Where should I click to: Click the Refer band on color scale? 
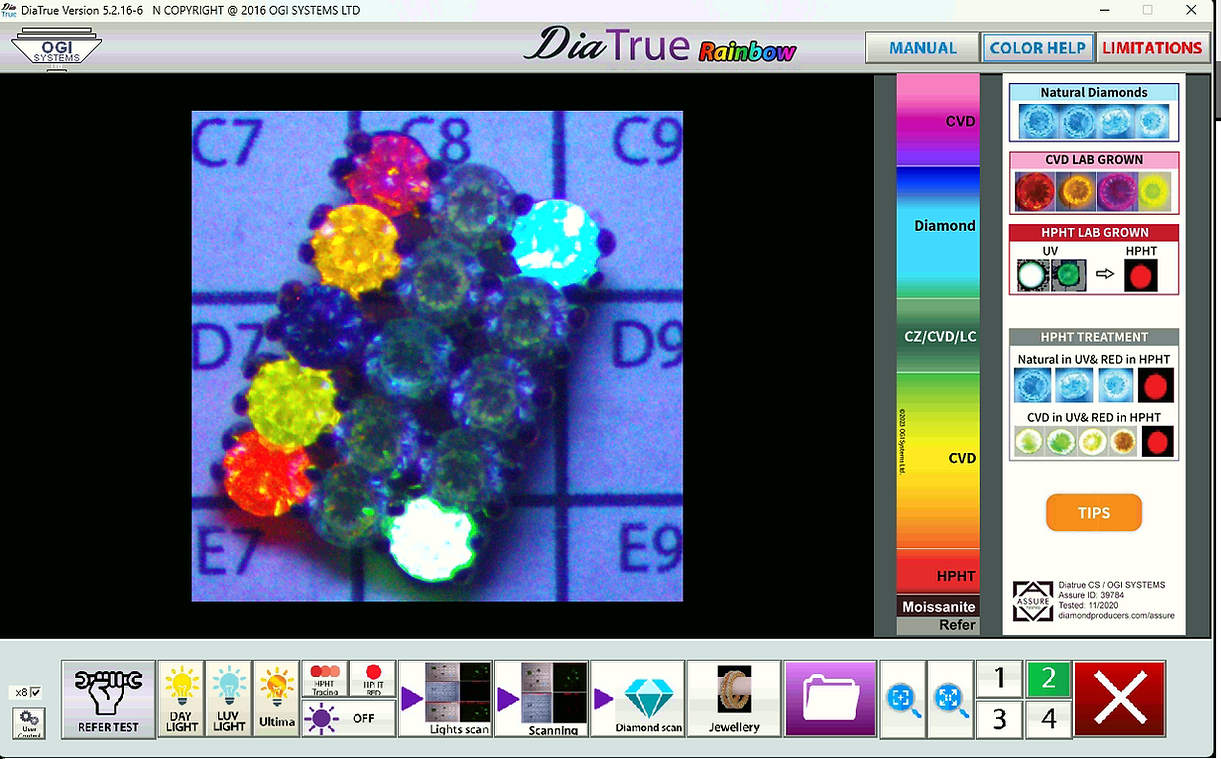937,625
